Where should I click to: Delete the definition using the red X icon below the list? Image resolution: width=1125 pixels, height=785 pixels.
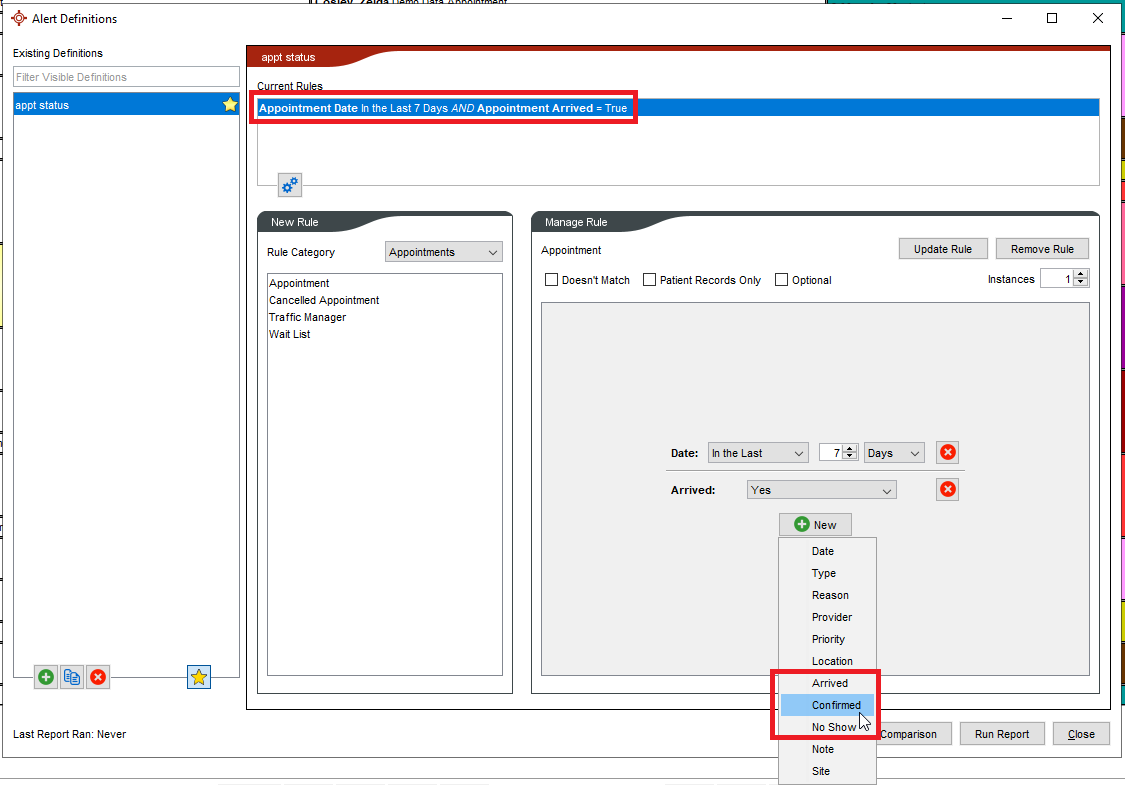(x=98, y=677)
